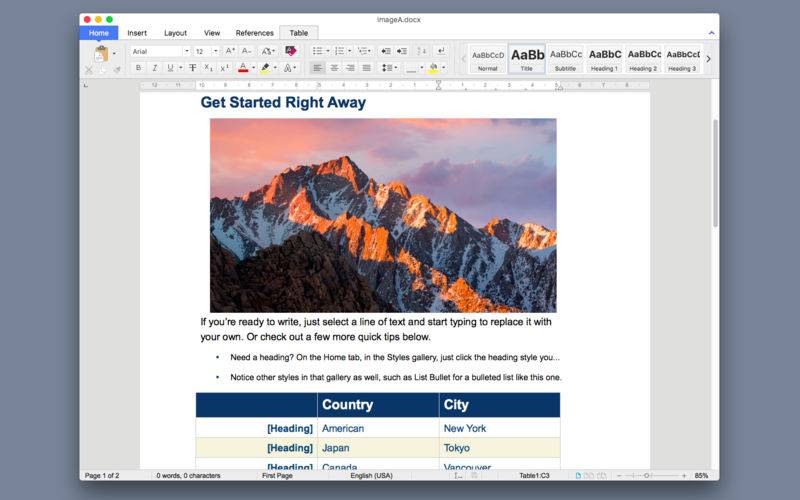The height and width of the screenshot is (500, 800).
Task: Click the zoom in plus icon
Action: [x=684, y=476]
